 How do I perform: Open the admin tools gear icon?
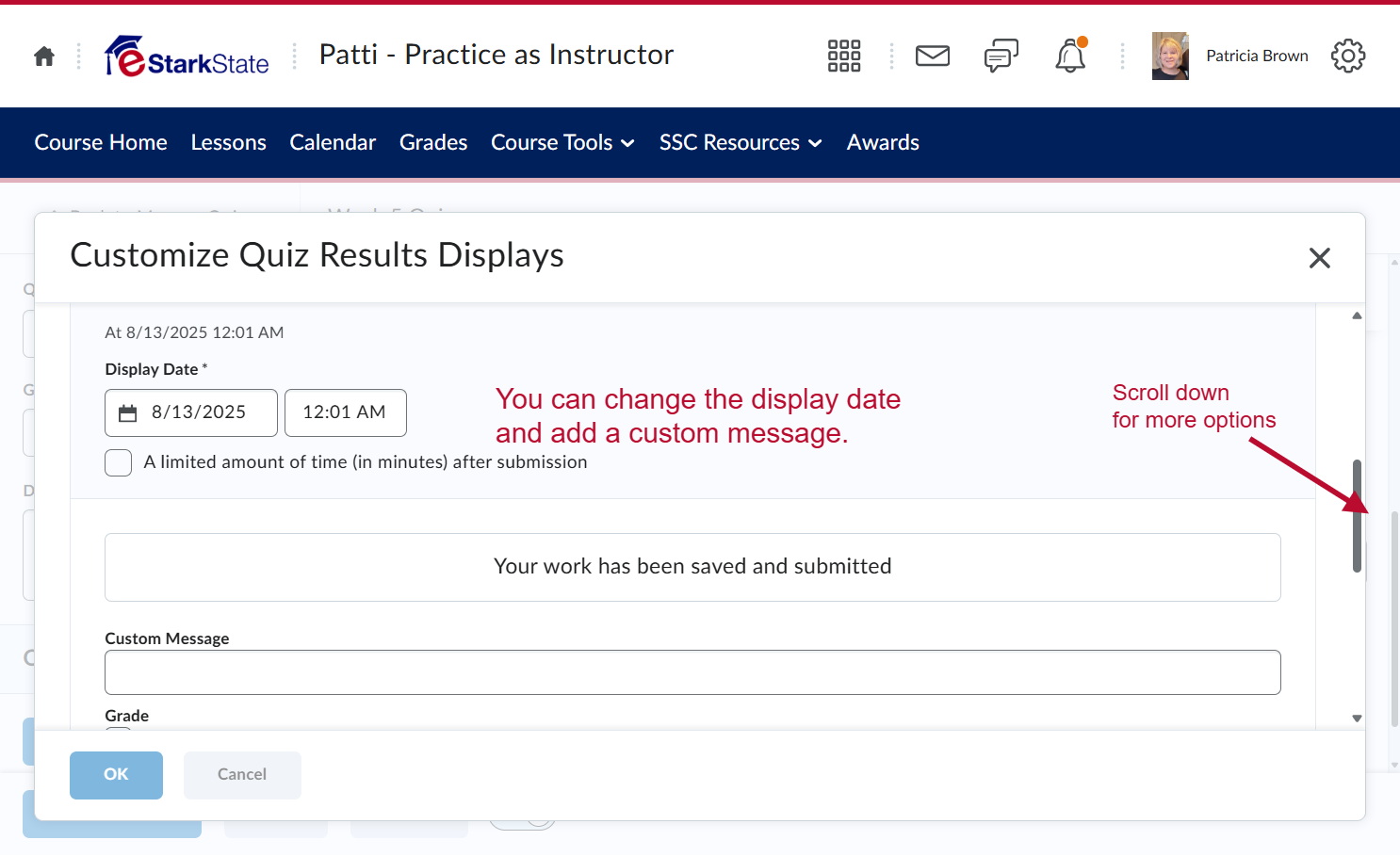pos(1348,56)
